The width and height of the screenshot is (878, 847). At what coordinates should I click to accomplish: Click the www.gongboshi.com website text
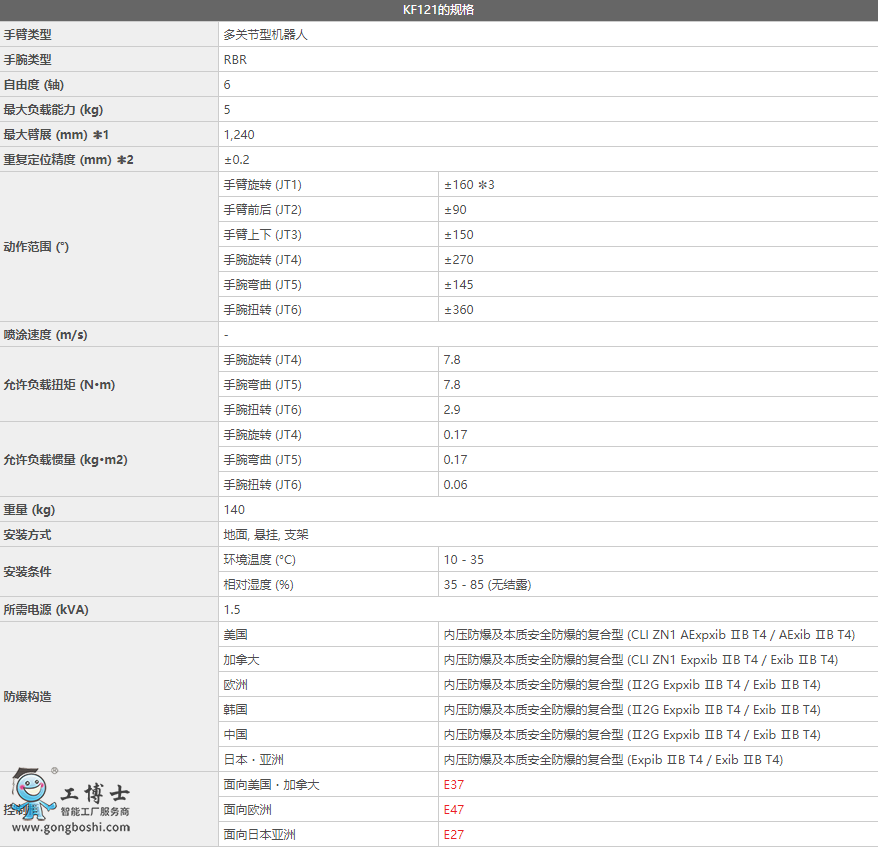[x=71, y=827]
